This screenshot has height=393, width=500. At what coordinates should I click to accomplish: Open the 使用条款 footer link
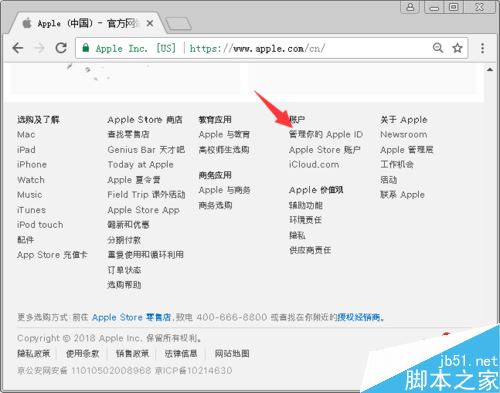(82, 354)
